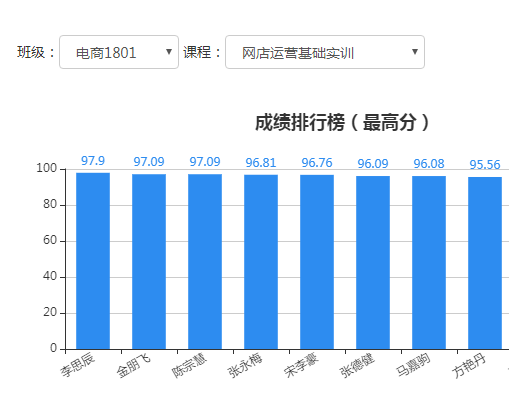Click the arrow of the 电商1801 selector
This screenshot has height=400, width=509.
pos(169,52)
